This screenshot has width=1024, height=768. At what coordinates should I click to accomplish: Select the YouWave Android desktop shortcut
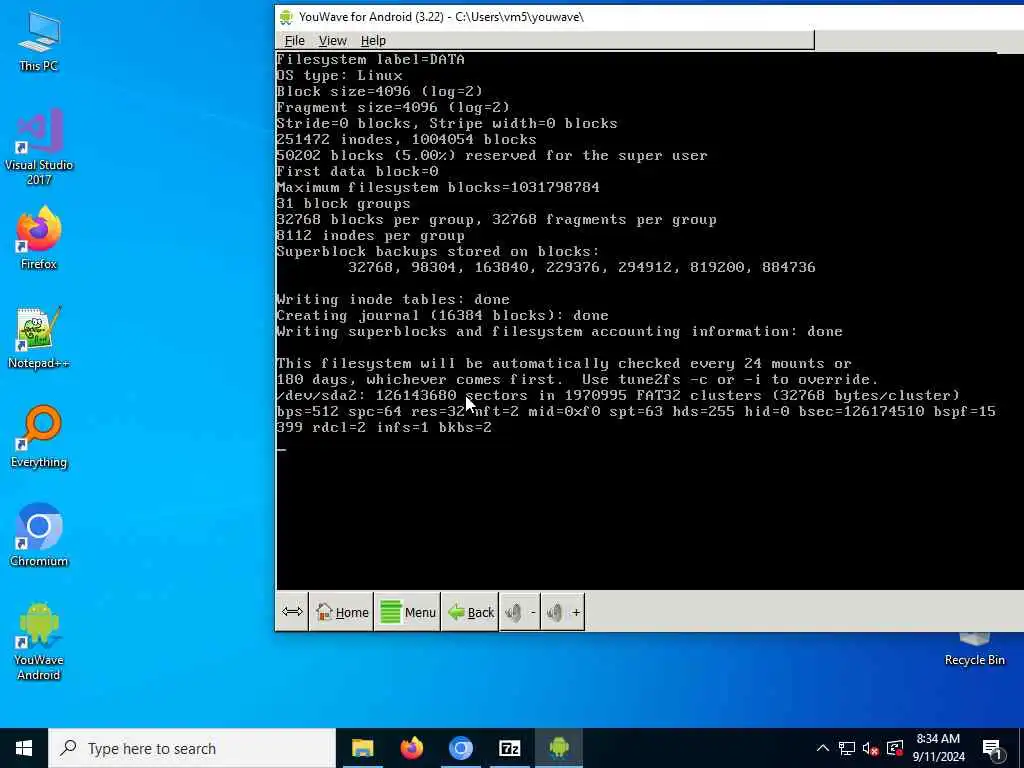39,641
